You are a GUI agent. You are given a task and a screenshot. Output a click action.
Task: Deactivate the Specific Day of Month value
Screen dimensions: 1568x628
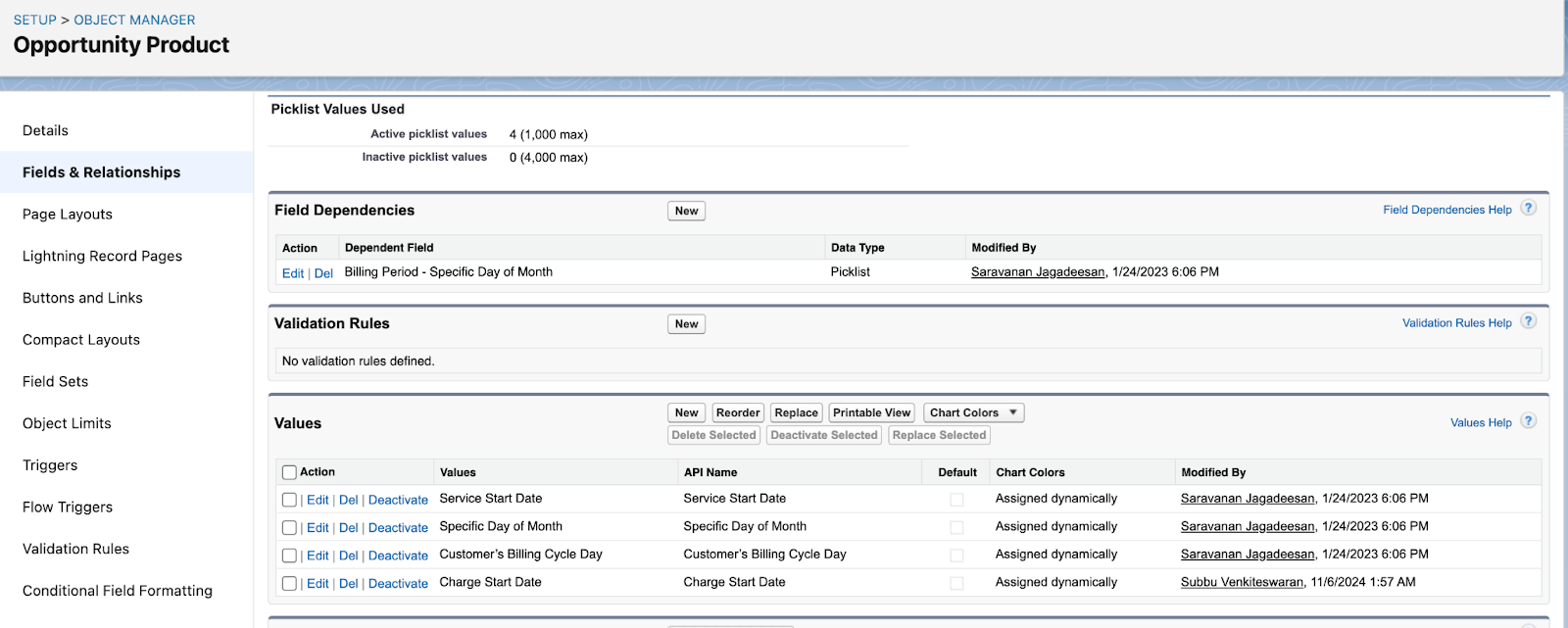(x=398, y=527)
